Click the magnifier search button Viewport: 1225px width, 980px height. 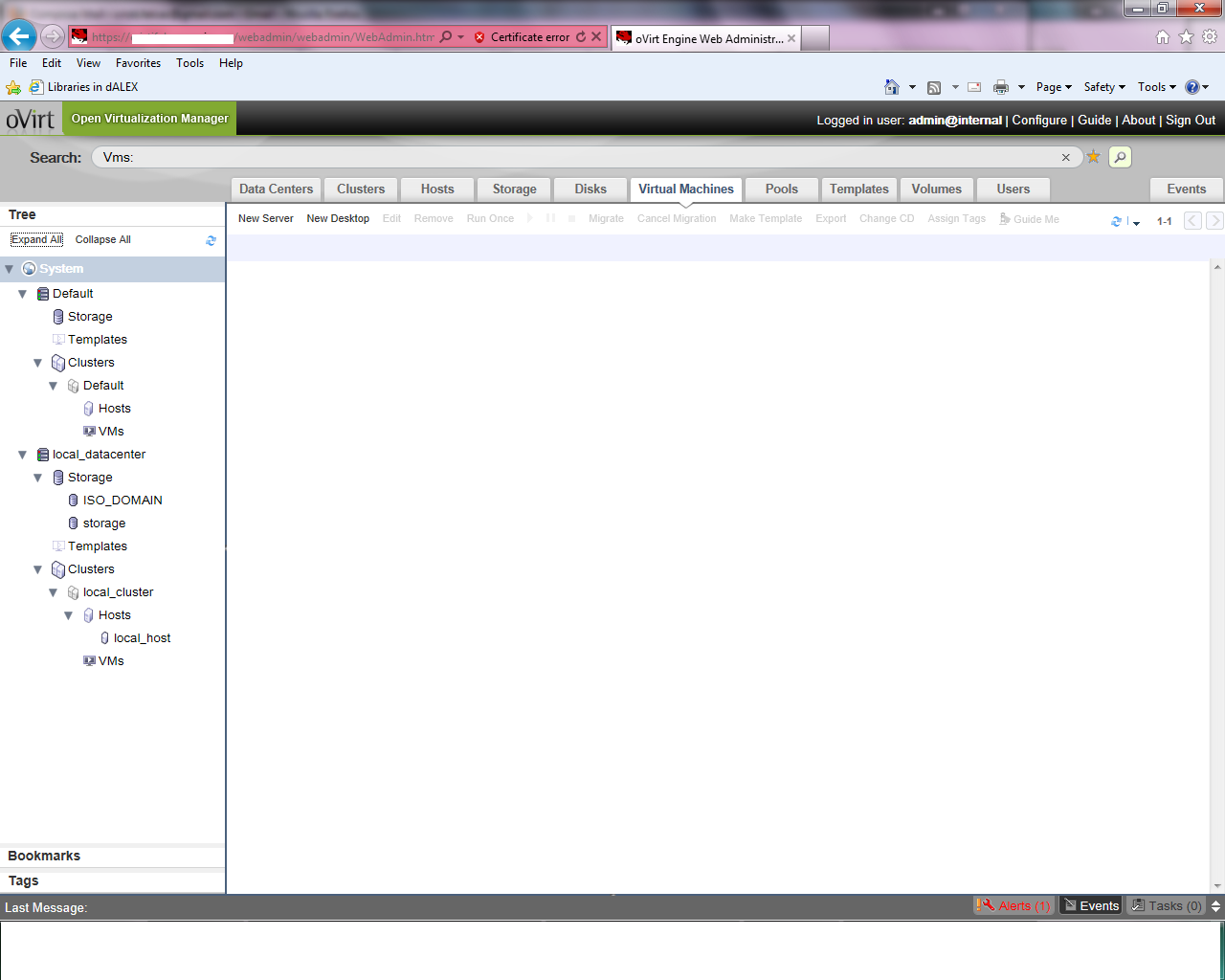[x=1120, y=157]
